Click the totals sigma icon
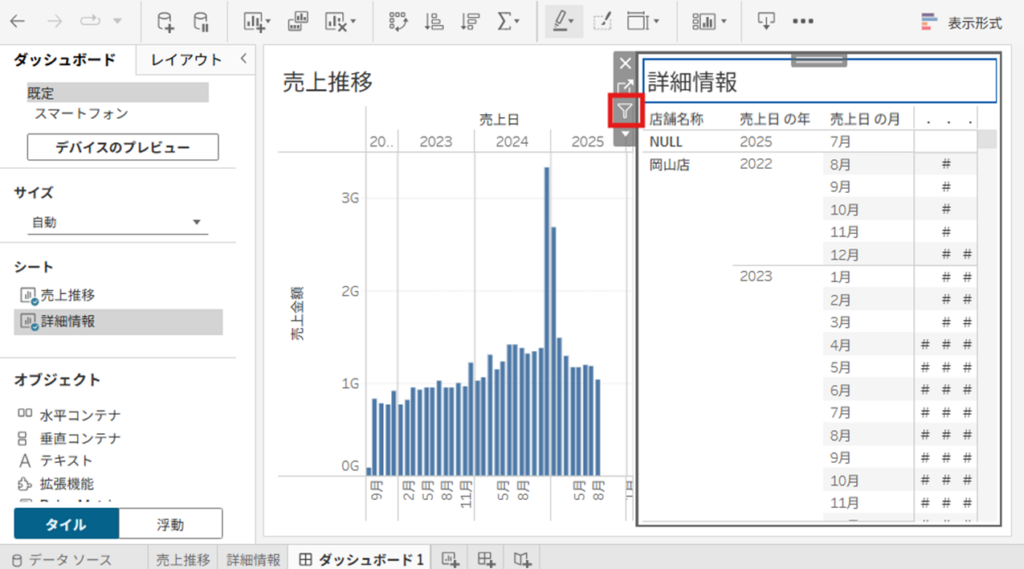The width and height of the screenshot is (1024, 569). point(504,22)
